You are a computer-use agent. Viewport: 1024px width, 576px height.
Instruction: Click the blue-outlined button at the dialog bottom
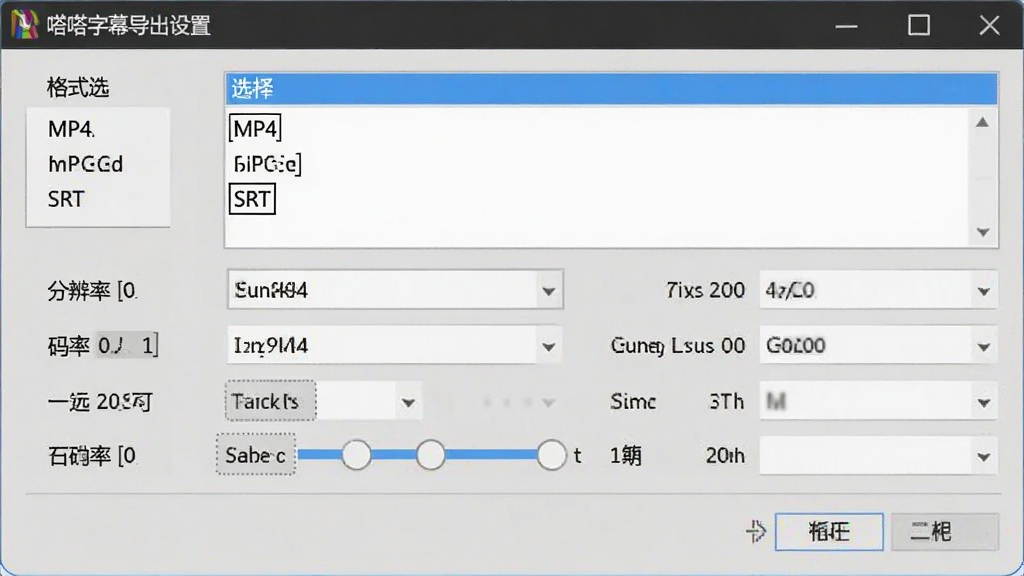(829, 532)
